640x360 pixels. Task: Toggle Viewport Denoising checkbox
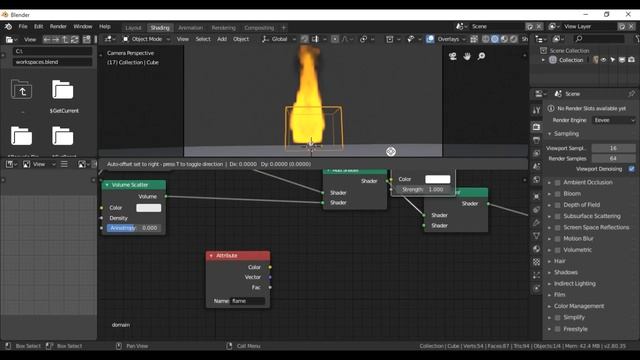click(x=631, y=169)
